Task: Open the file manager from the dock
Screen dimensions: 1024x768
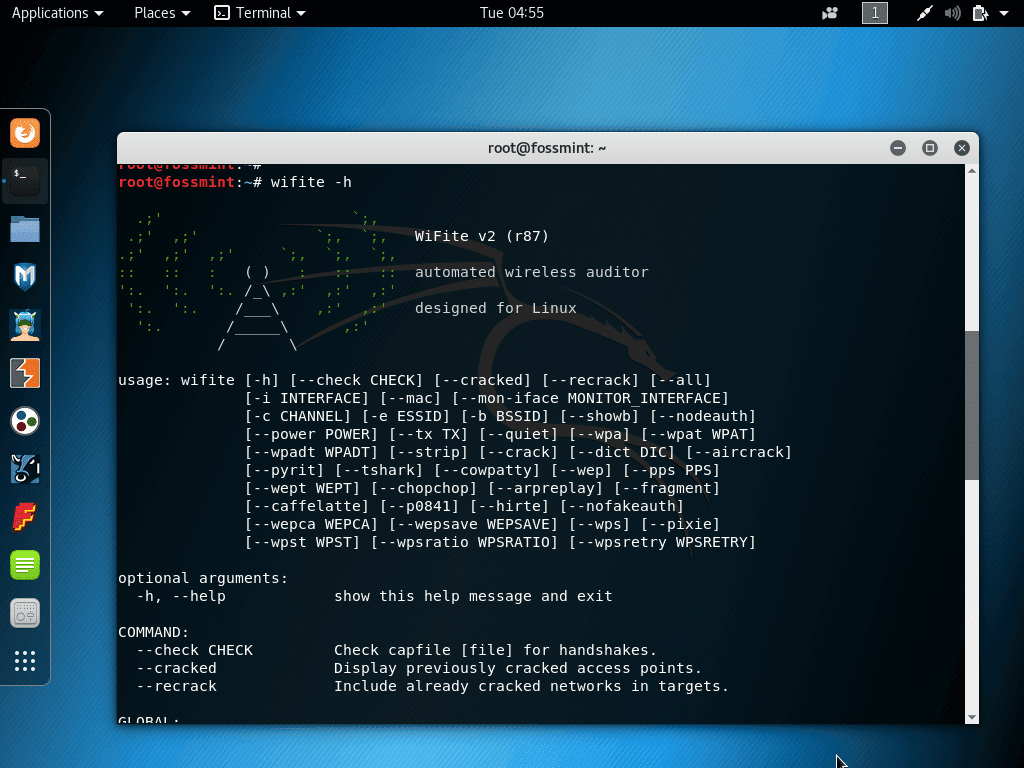Action: tap(24, 229)
